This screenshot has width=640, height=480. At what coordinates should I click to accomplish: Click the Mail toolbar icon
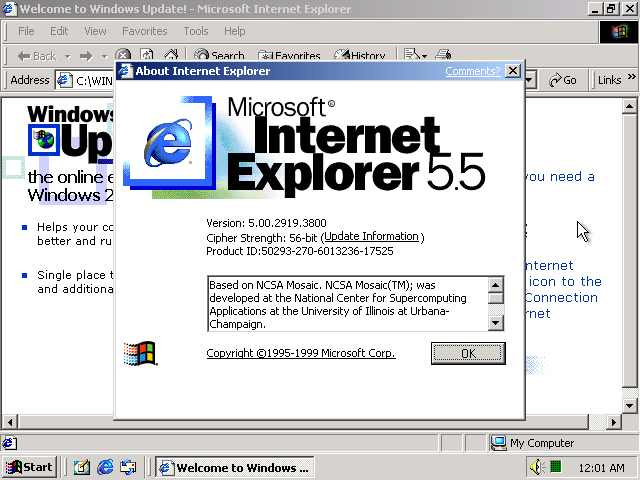[x=415, y=54]
